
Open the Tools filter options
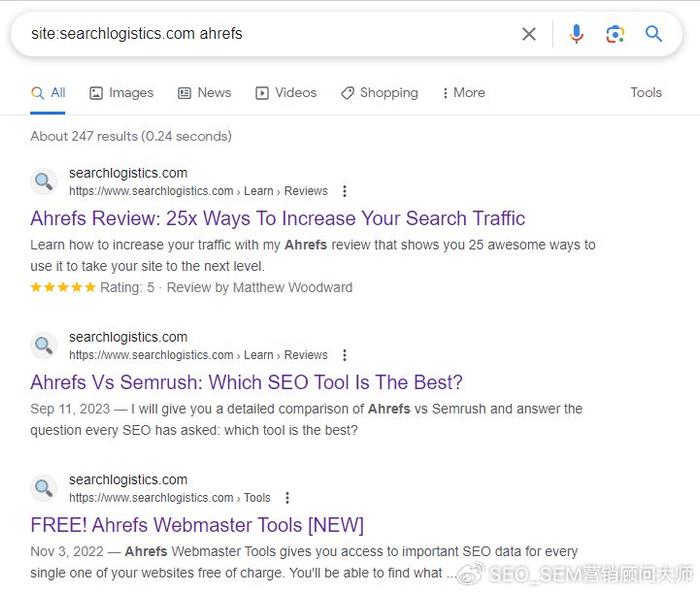[646, 92]
